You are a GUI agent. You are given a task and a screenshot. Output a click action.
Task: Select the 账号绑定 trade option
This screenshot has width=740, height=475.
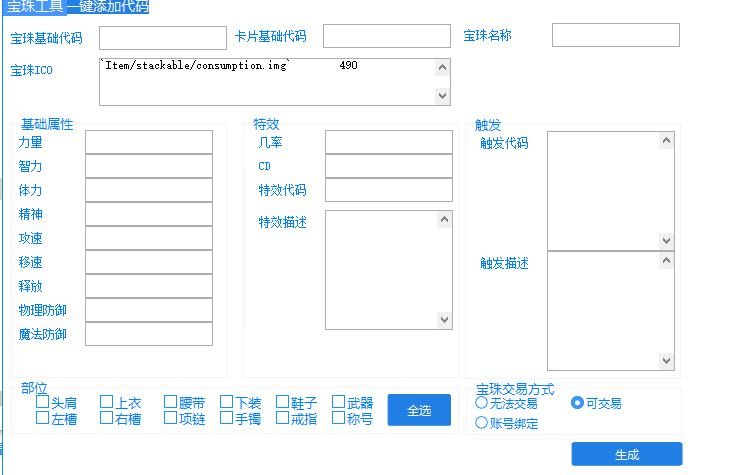(x=482, y=423)
